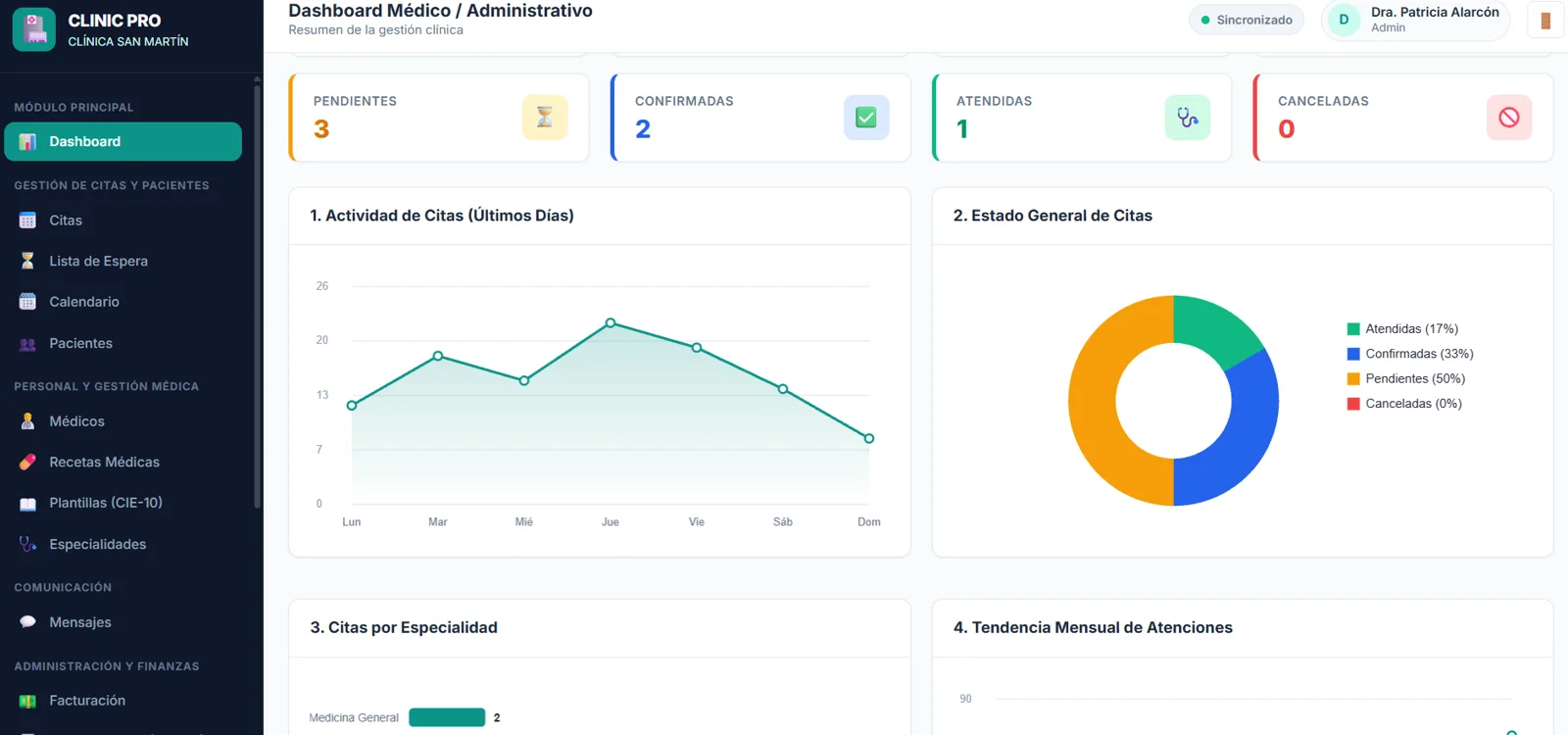The height and width of the screenshot is (735, 1568).
Task: Click the Medicina General bar
Action: click(447, 717)
